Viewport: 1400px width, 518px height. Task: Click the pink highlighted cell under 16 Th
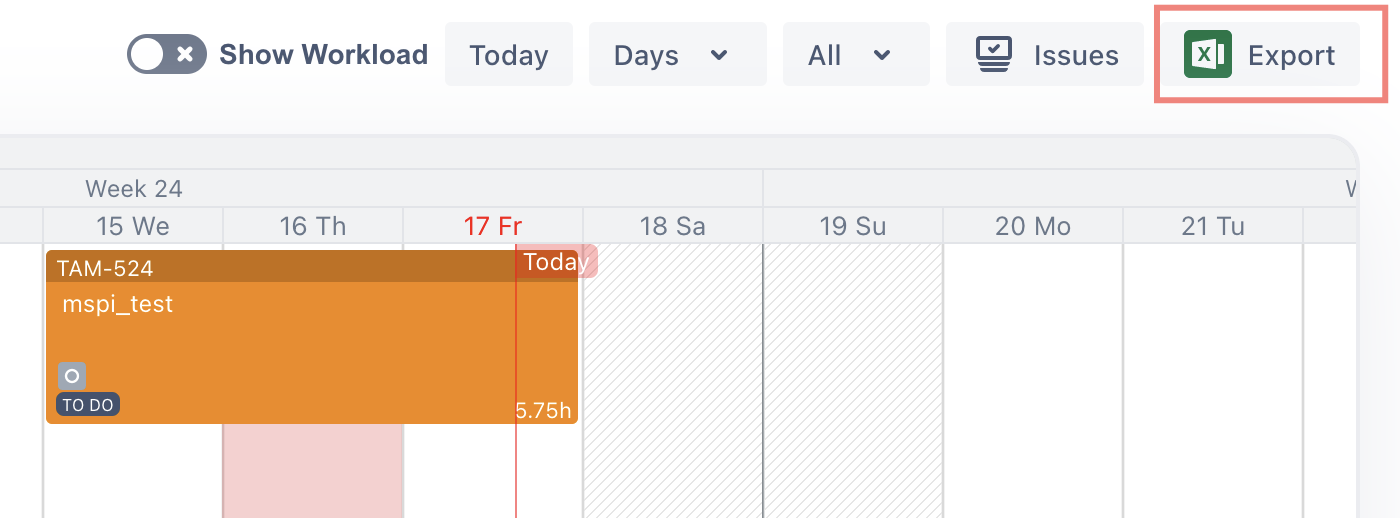[x=312, y=470]
